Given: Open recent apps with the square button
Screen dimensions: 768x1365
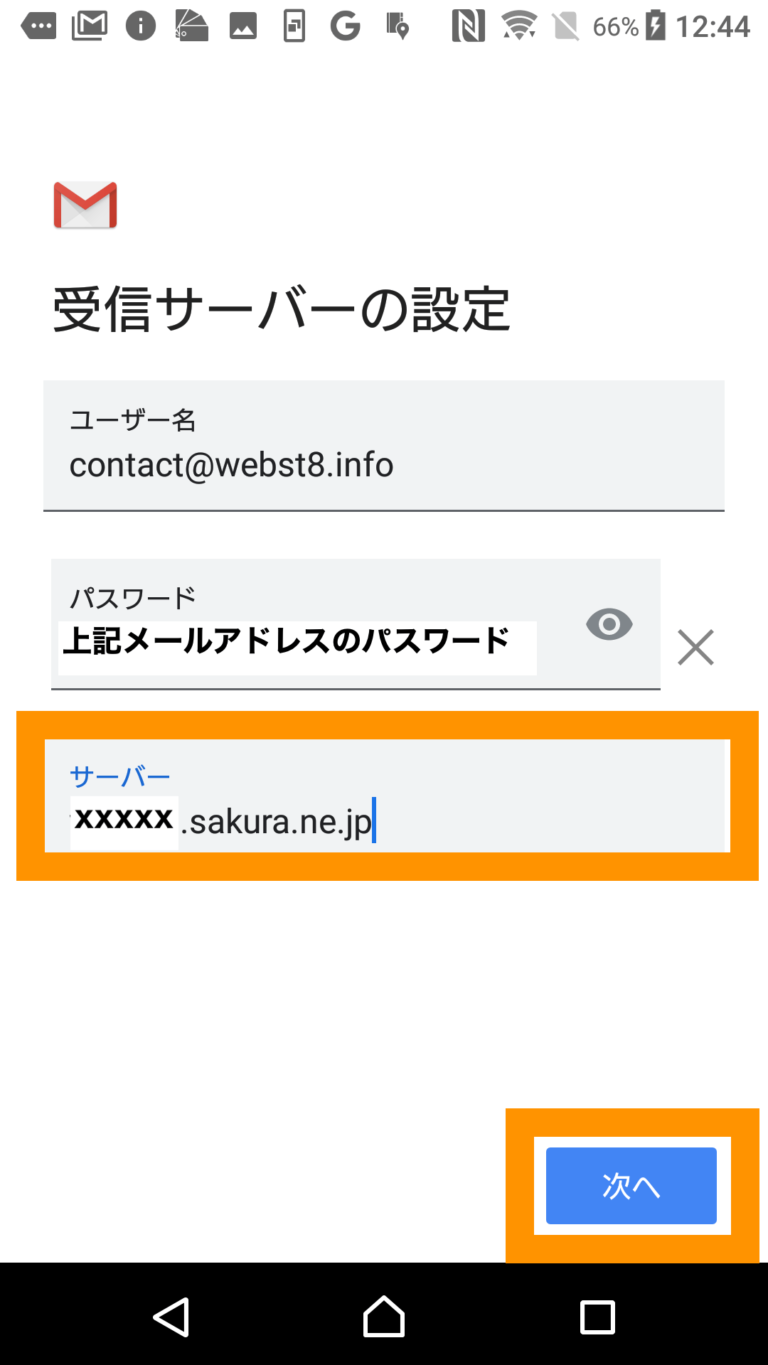Looking at the screenshot, I should [x=597, y=1317].
